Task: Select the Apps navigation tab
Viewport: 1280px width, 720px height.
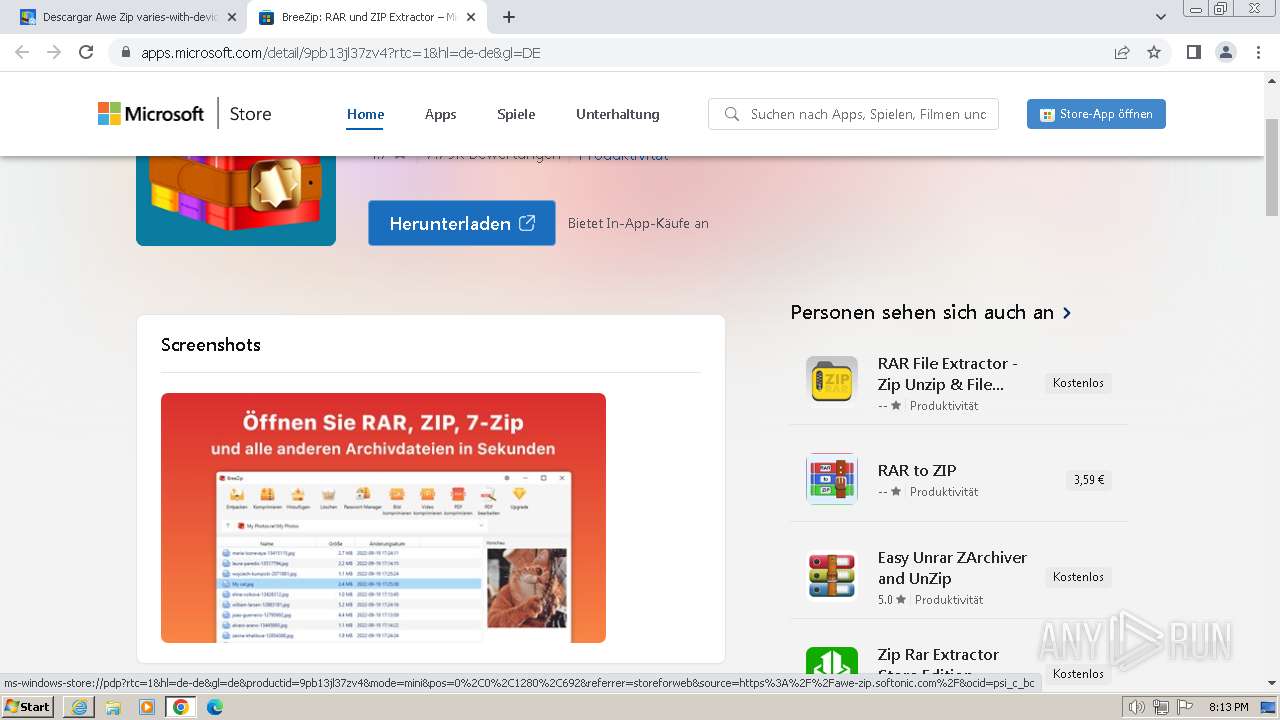Action: (x=440, y=114)
